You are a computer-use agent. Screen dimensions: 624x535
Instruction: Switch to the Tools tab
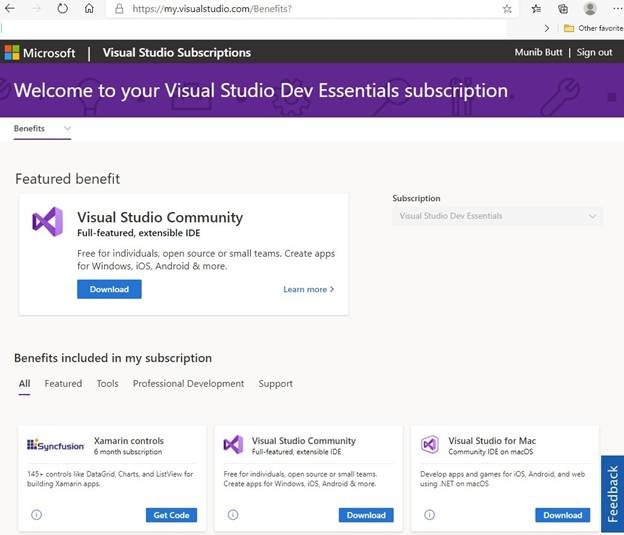pos(107,383)
